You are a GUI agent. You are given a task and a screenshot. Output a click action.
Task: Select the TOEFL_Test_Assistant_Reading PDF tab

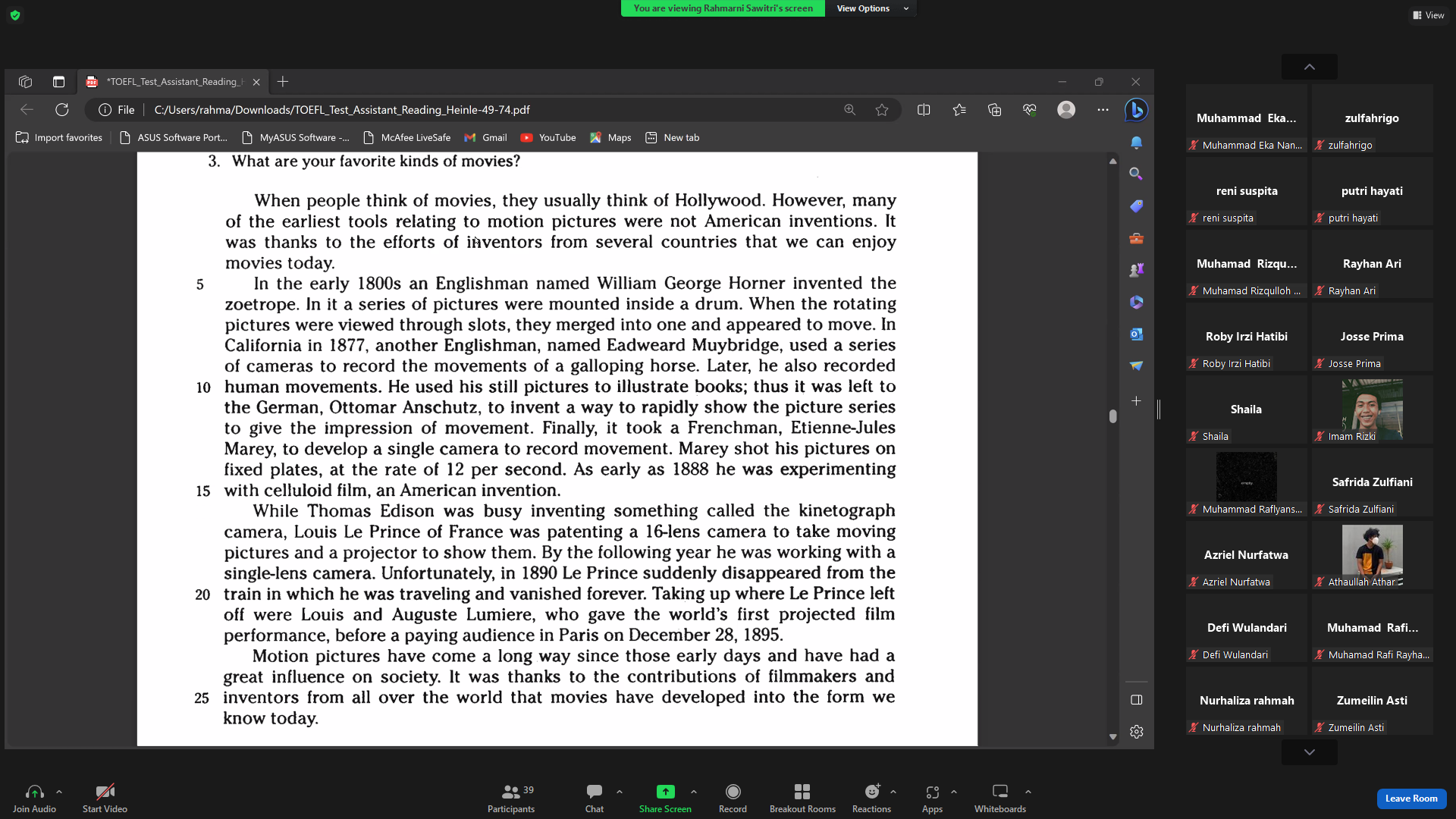coord(173,82)
